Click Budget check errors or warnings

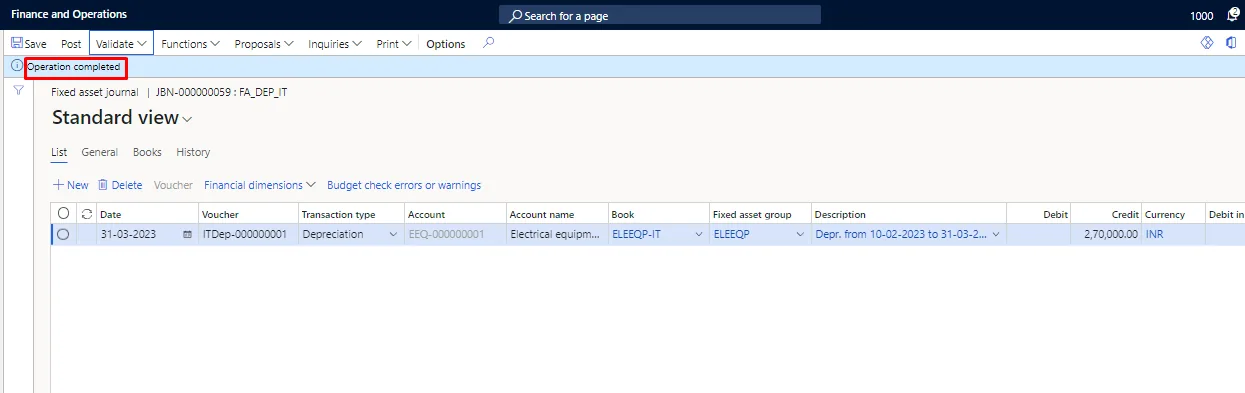(404, 185)
